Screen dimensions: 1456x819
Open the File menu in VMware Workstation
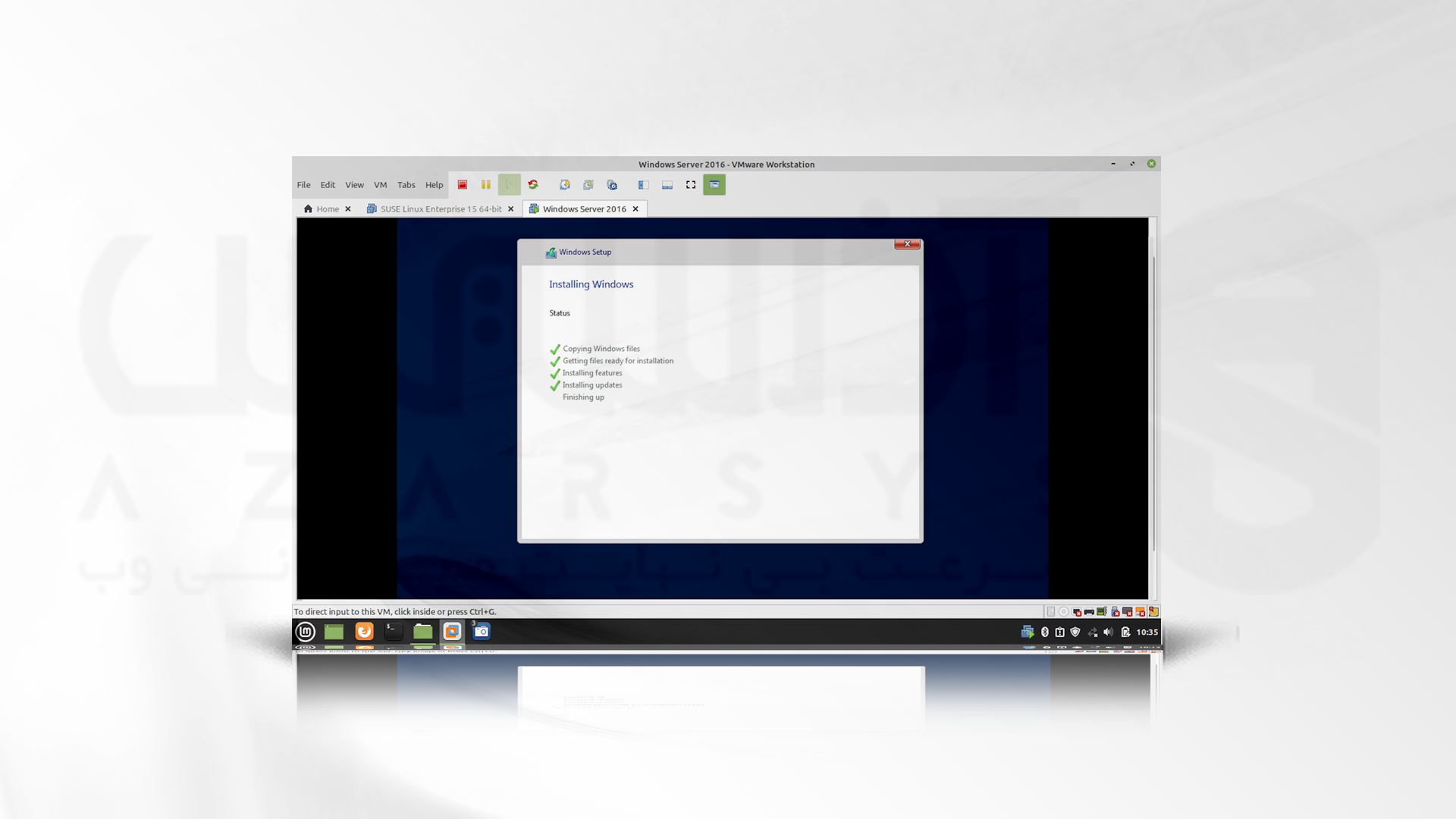303,184
